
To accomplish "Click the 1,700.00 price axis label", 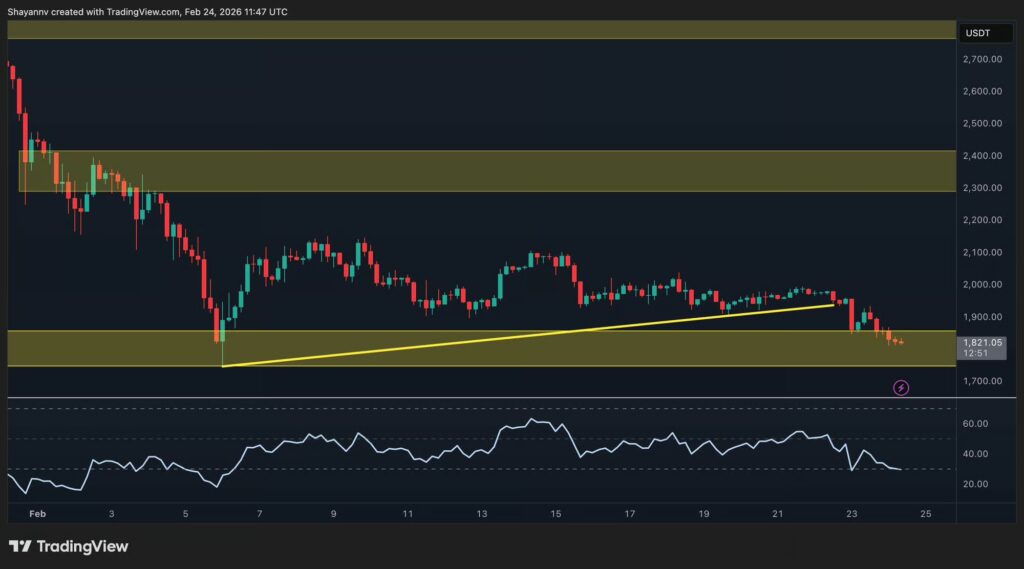I will tap(980, 381).
